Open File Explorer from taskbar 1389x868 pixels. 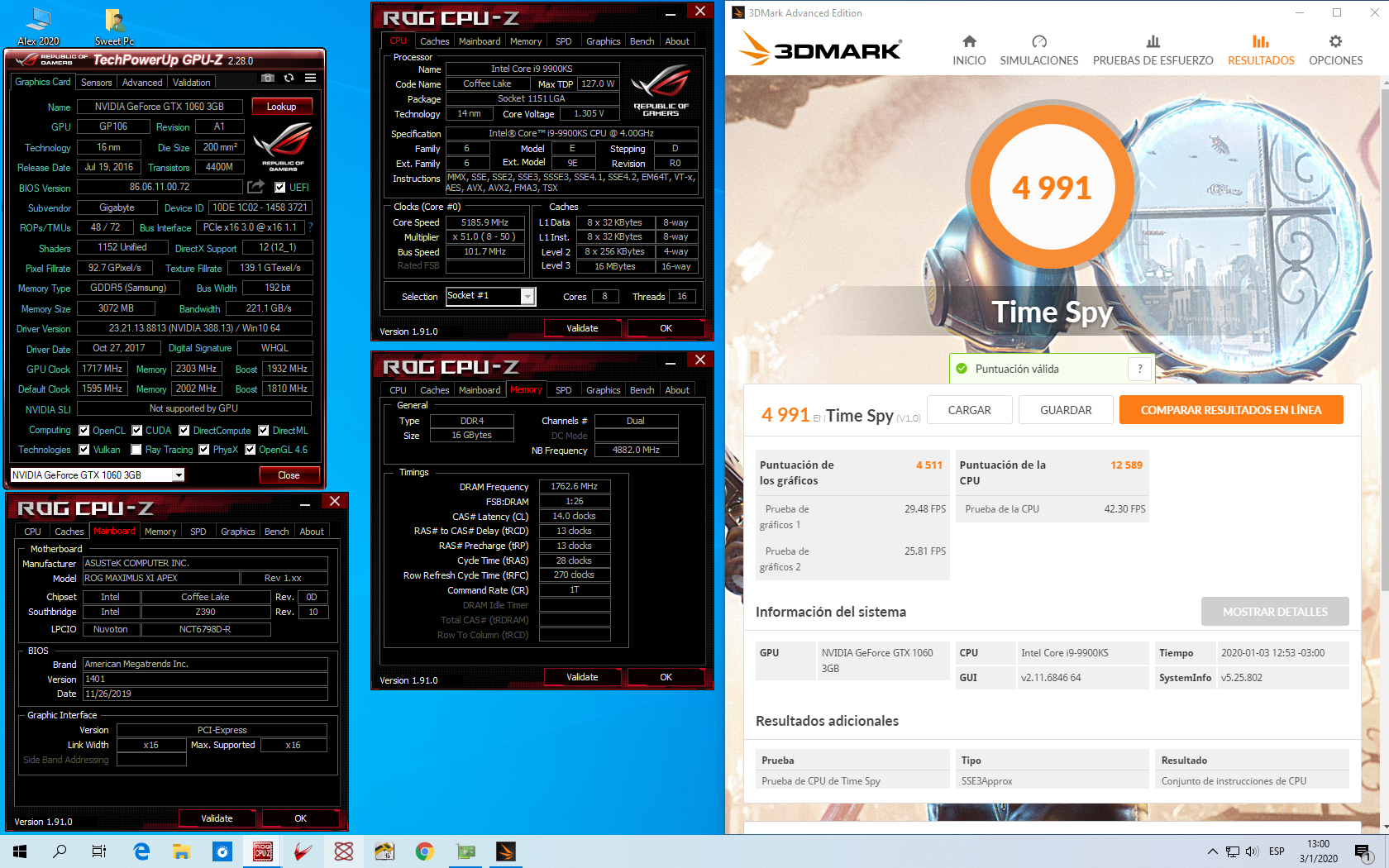(182, 851)
